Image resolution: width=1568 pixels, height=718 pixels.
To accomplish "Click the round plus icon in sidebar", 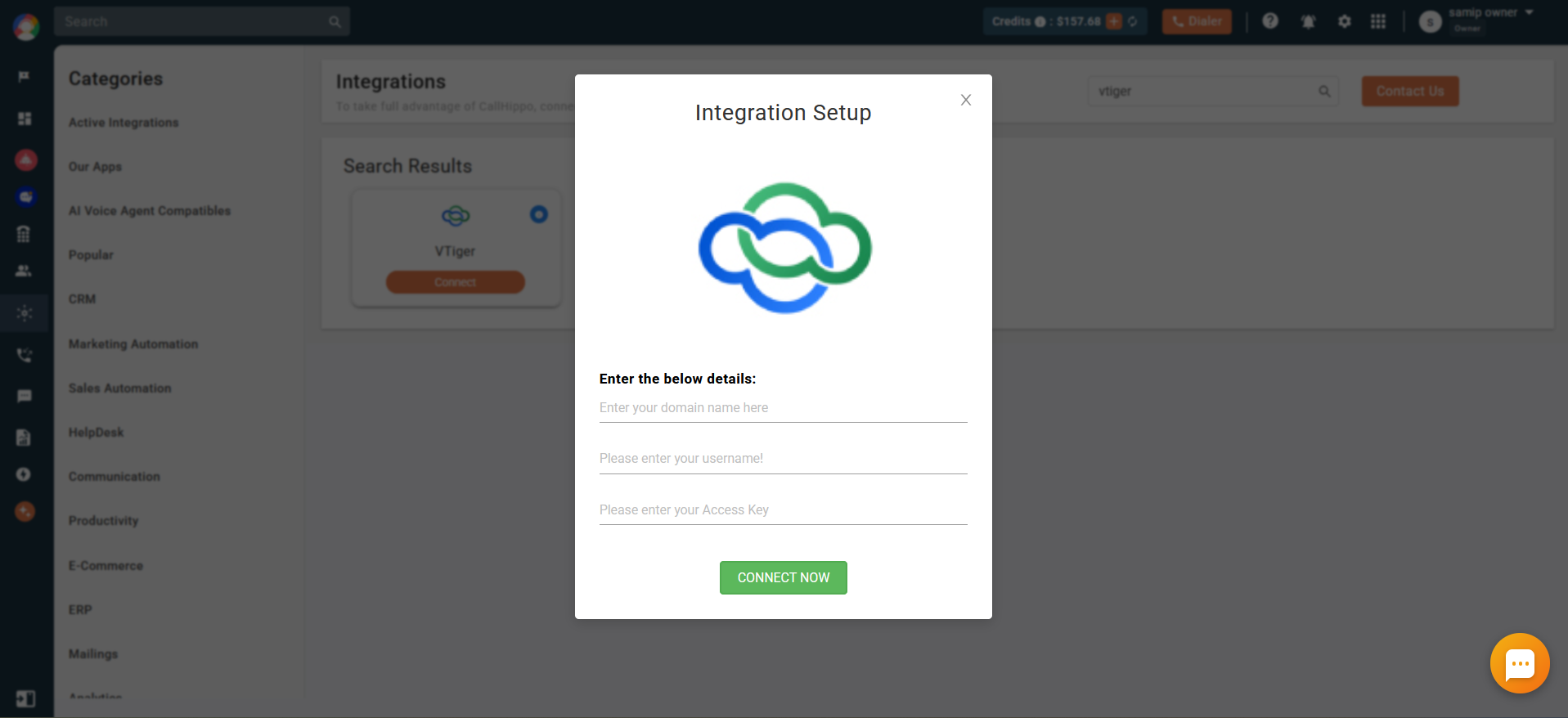I will (x=24, y=474).
